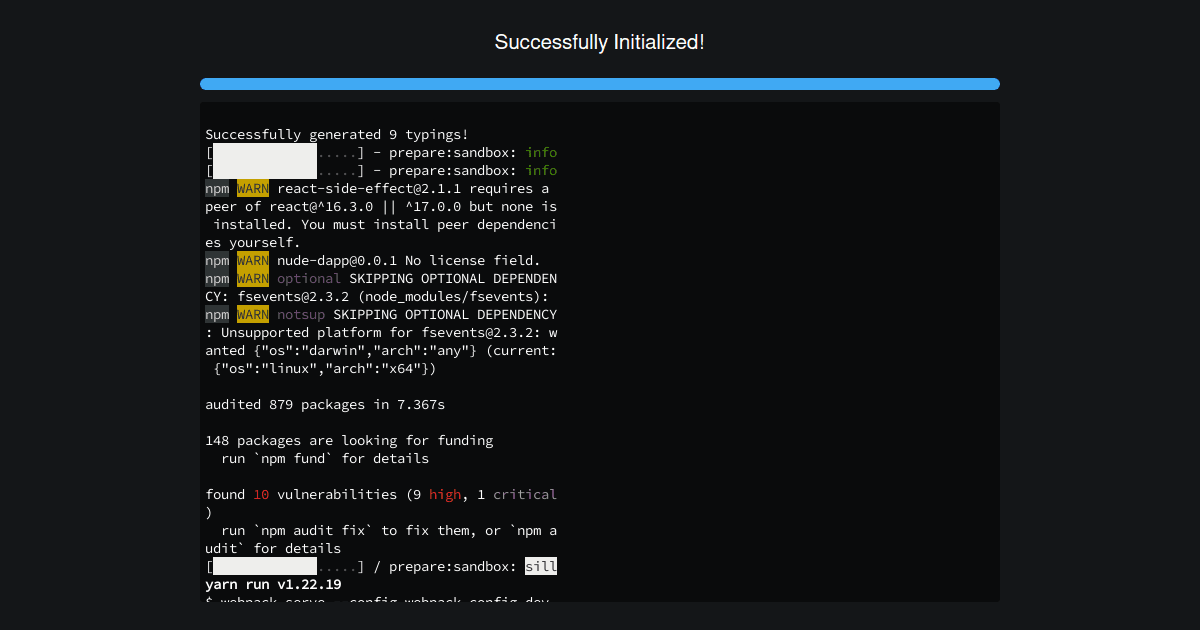The height and width of the screenshot is (630, 1200).
Task: Click the Successfully Initialized! heading
Action: point(600,42)
